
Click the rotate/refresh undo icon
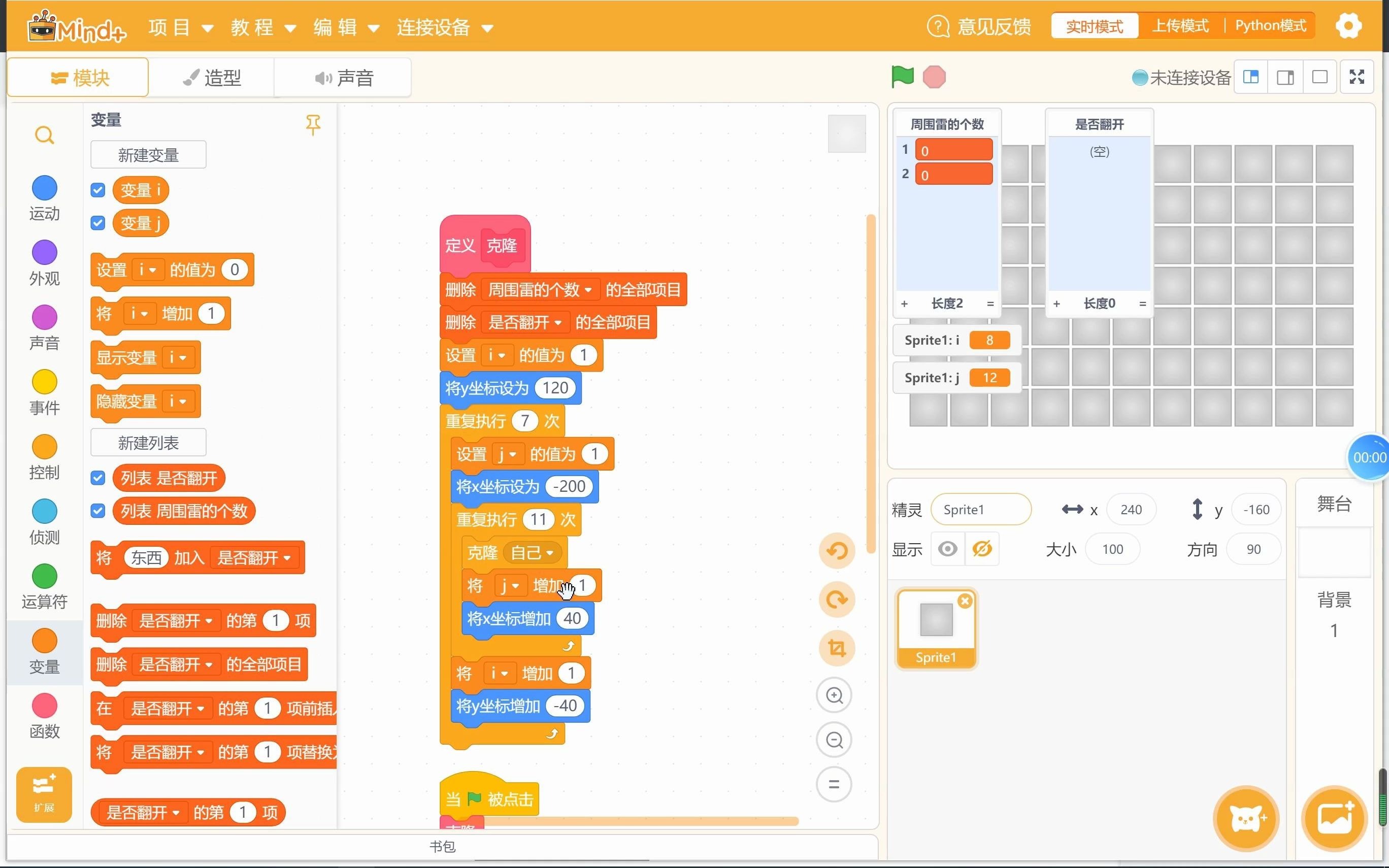[838, 552]
